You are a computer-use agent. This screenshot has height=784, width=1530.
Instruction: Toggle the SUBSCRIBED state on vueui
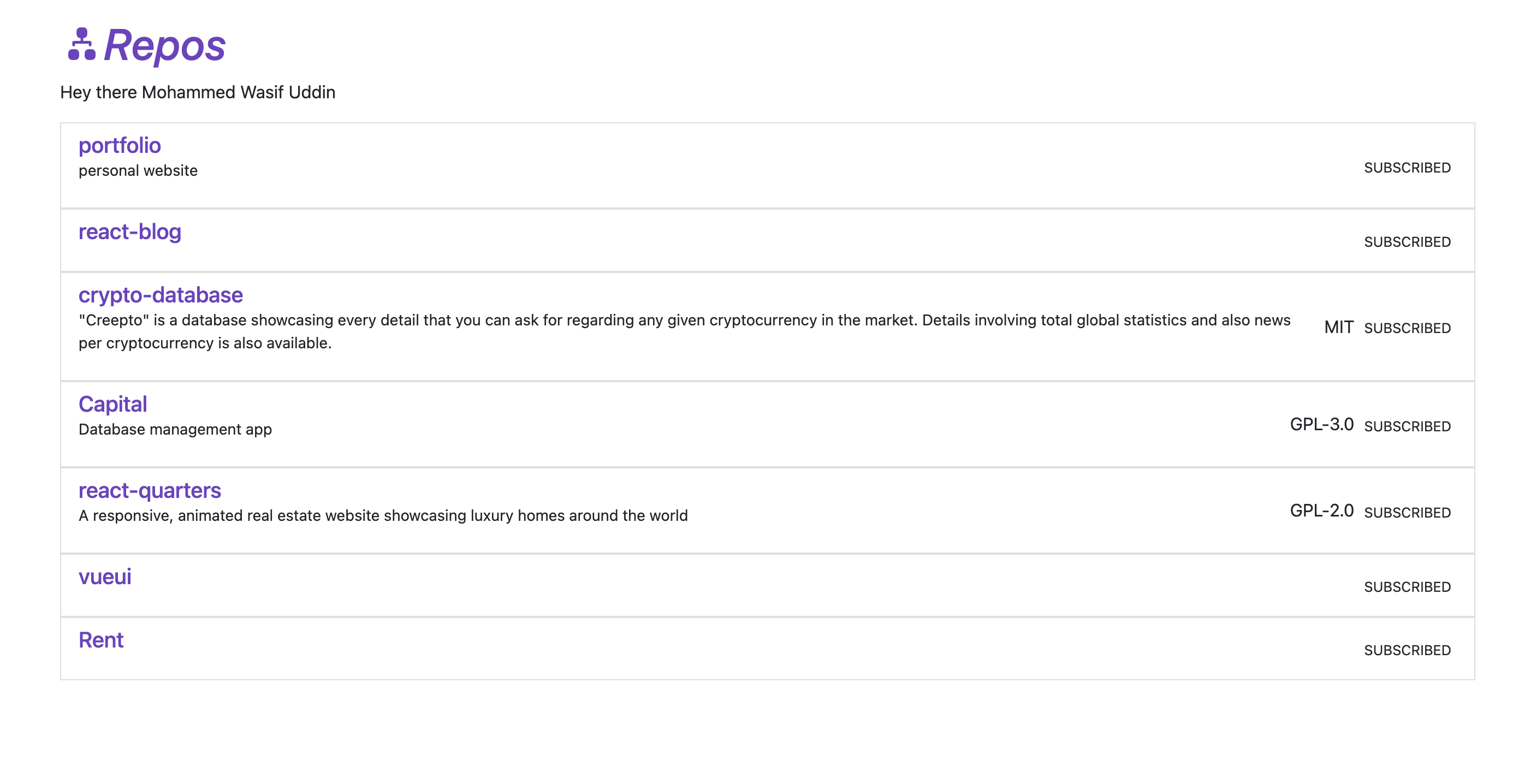[1408, 587]
